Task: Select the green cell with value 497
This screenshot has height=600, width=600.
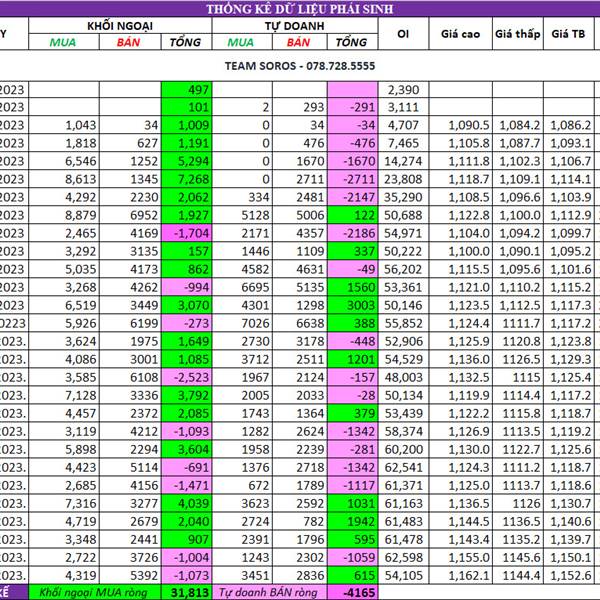Action: (186, 90)
